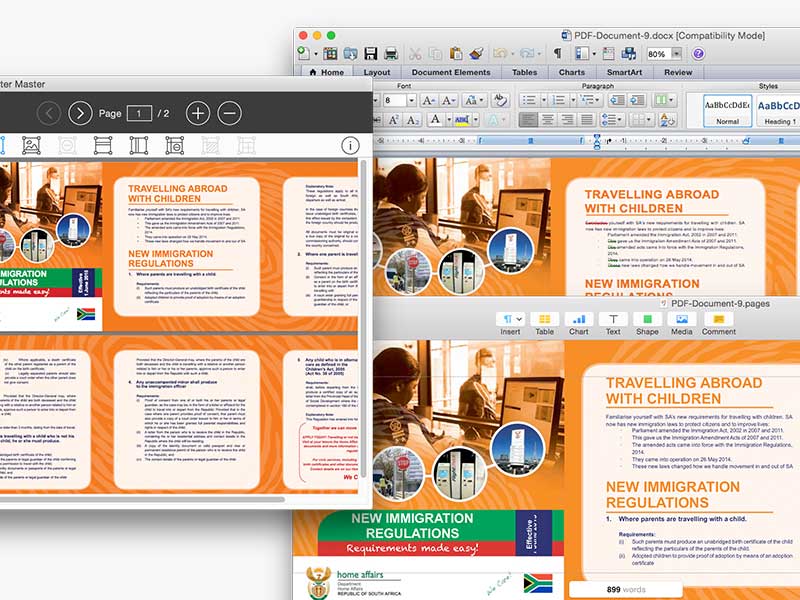Image resolution: width=800 pixels, height=600 pixels.
Task: Click the Open file icon in Word
Action: click(x=351, y=53)
